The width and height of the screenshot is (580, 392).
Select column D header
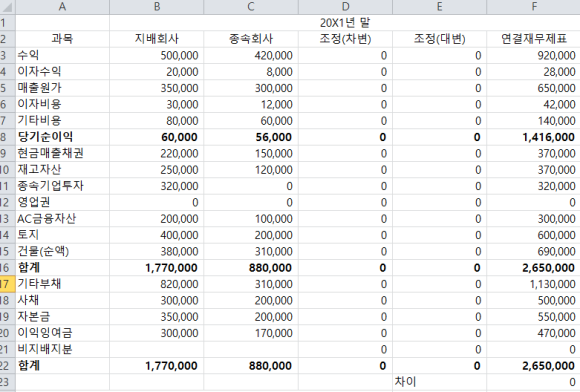(345, 7)
